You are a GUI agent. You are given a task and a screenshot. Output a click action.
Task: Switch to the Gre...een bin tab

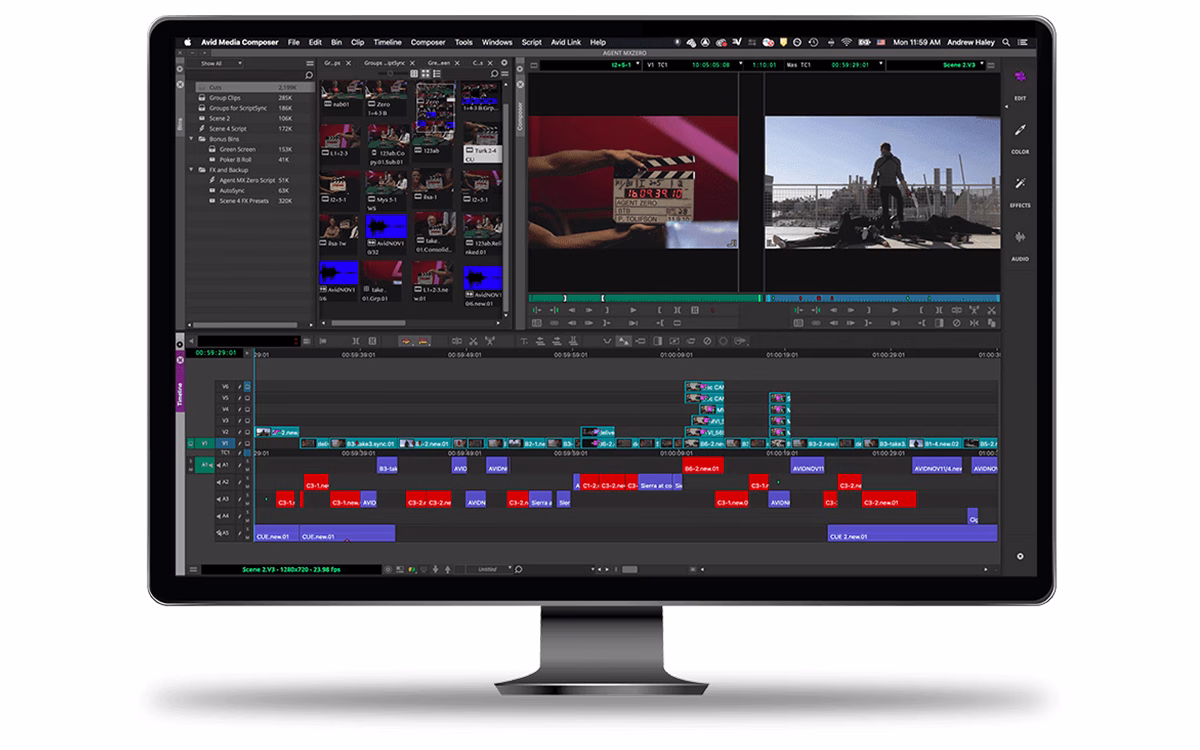click(439, 62)
